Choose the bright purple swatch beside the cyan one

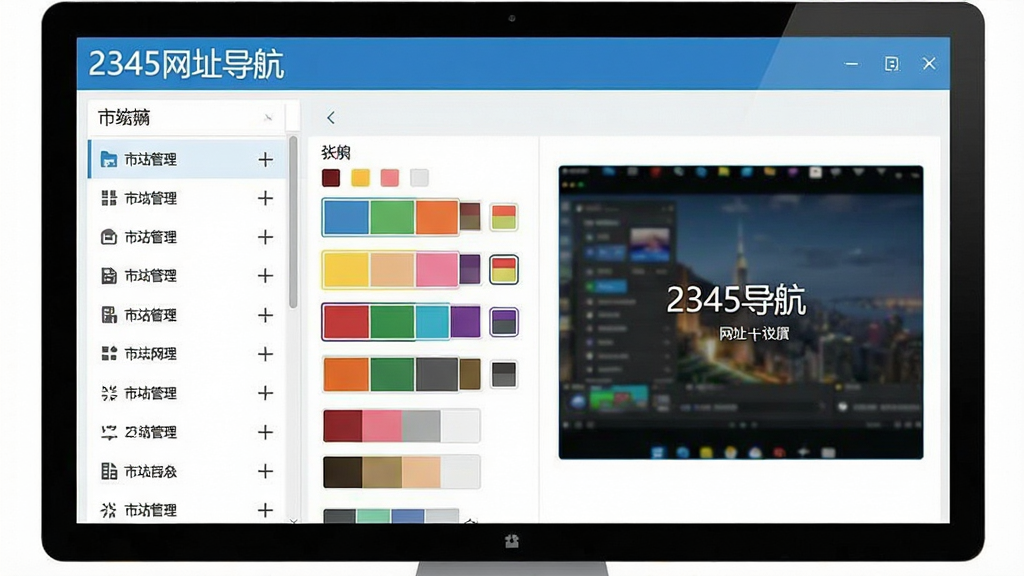[x=466, y=322]
